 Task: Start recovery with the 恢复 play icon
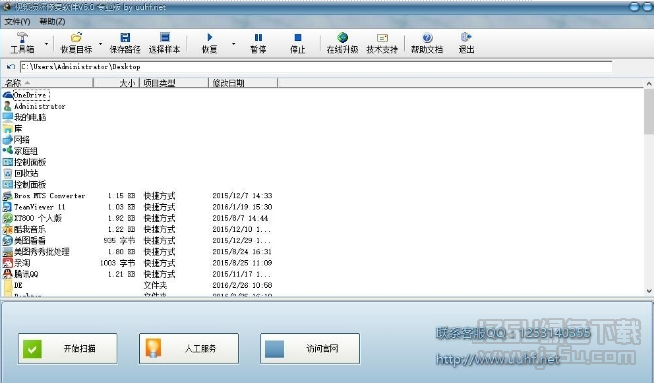tap(209, 38)
